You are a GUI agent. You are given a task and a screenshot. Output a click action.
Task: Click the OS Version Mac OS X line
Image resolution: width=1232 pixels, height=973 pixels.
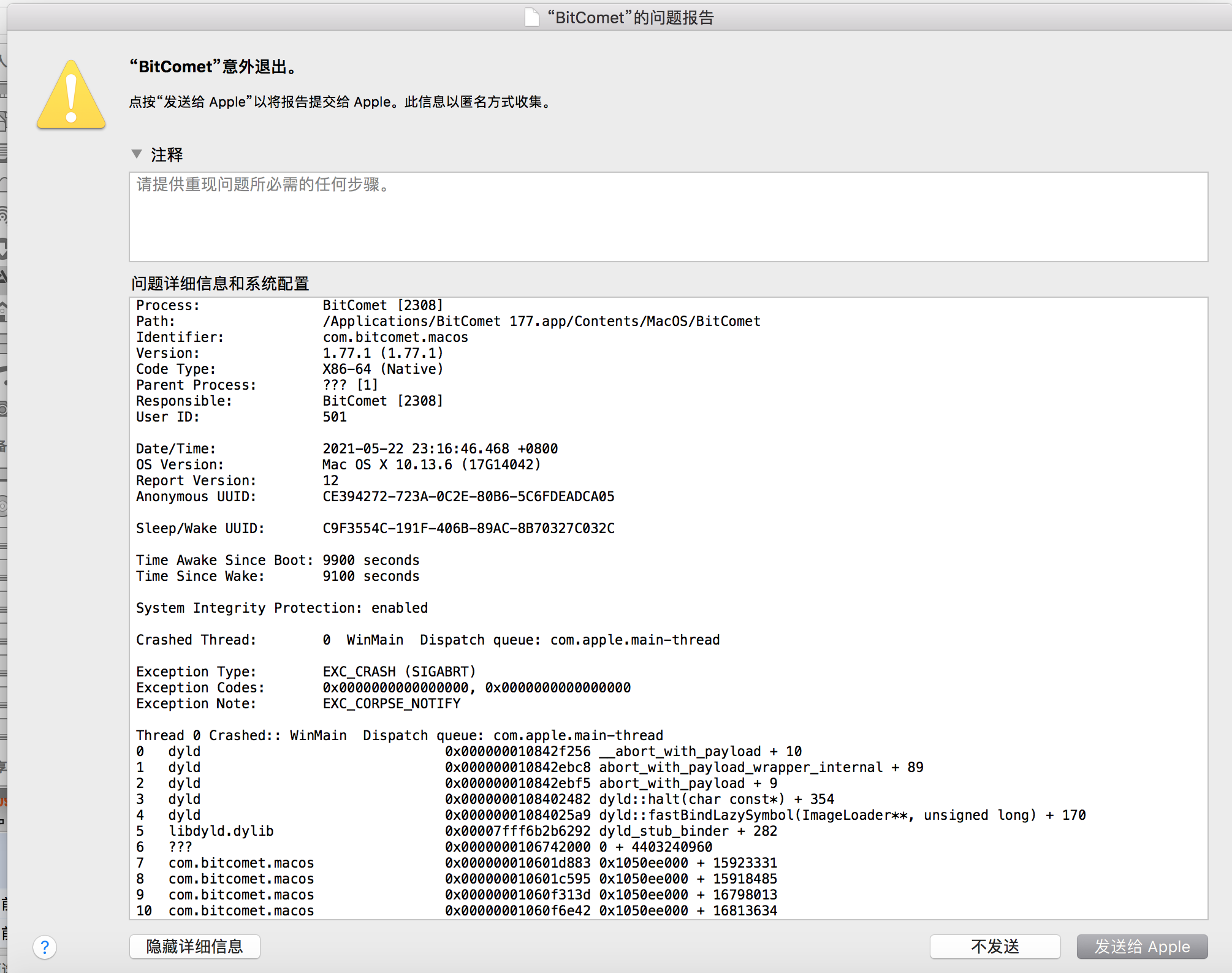click(431, 464)
